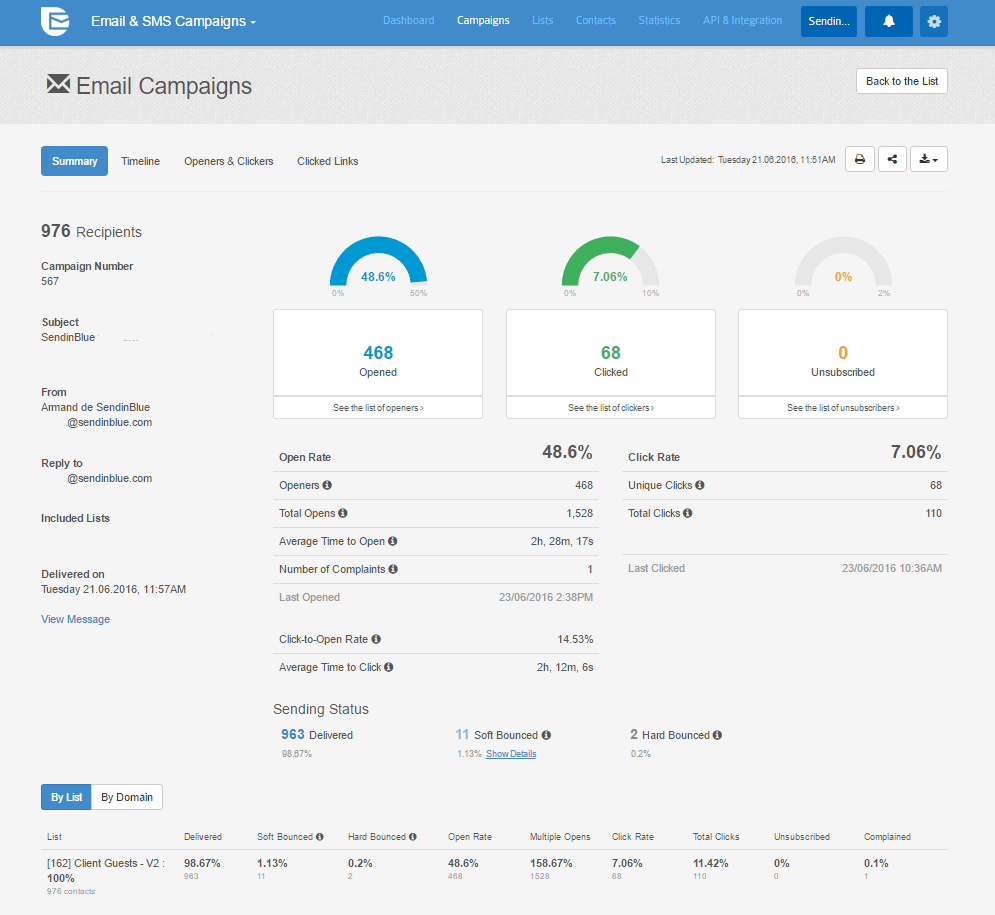The image size is (995, 915).
Task: Click the 976 Recipients heading
Action: point(91,231)
